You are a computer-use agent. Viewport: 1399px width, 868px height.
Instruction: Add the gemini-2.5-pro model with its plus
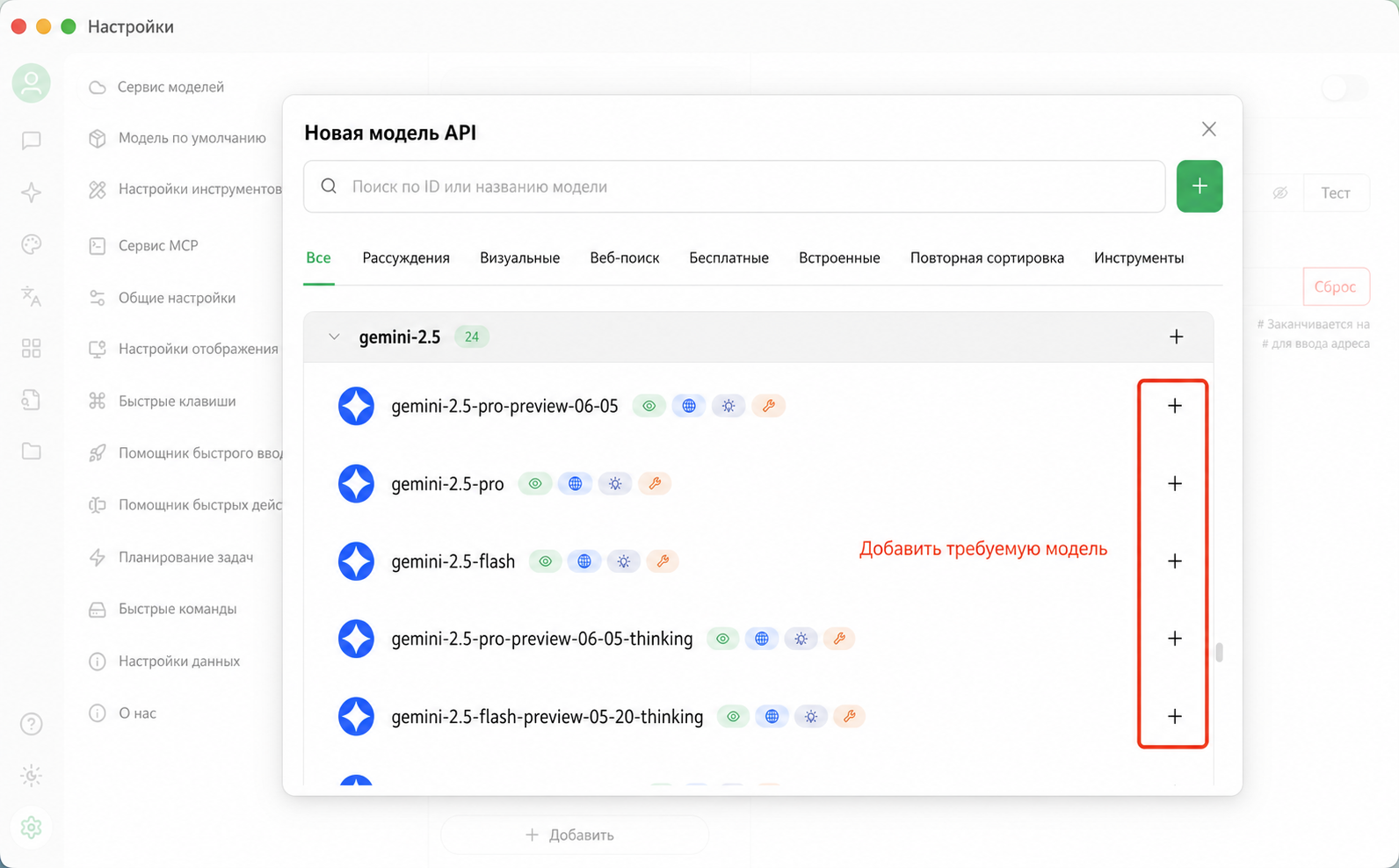(x=1175, y=483)
